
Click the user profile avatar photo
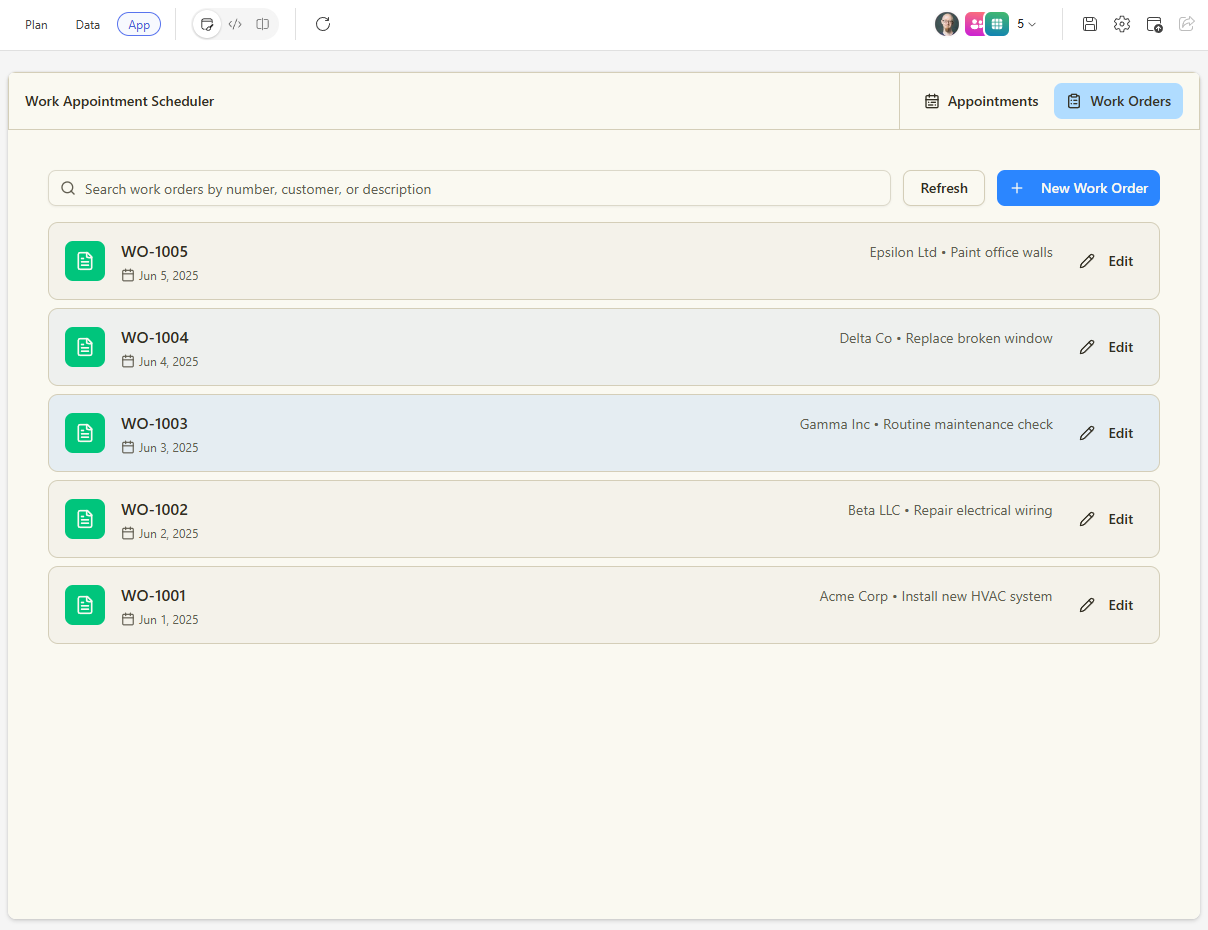pyautogui.click(x=946, y=24)
